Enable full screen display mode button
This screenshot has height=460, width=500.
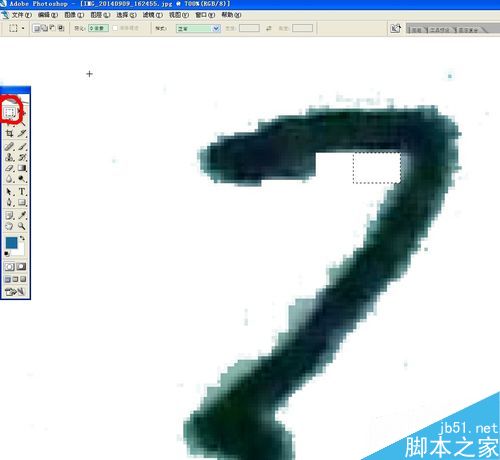pyautogui.click(x=23, y=279)
